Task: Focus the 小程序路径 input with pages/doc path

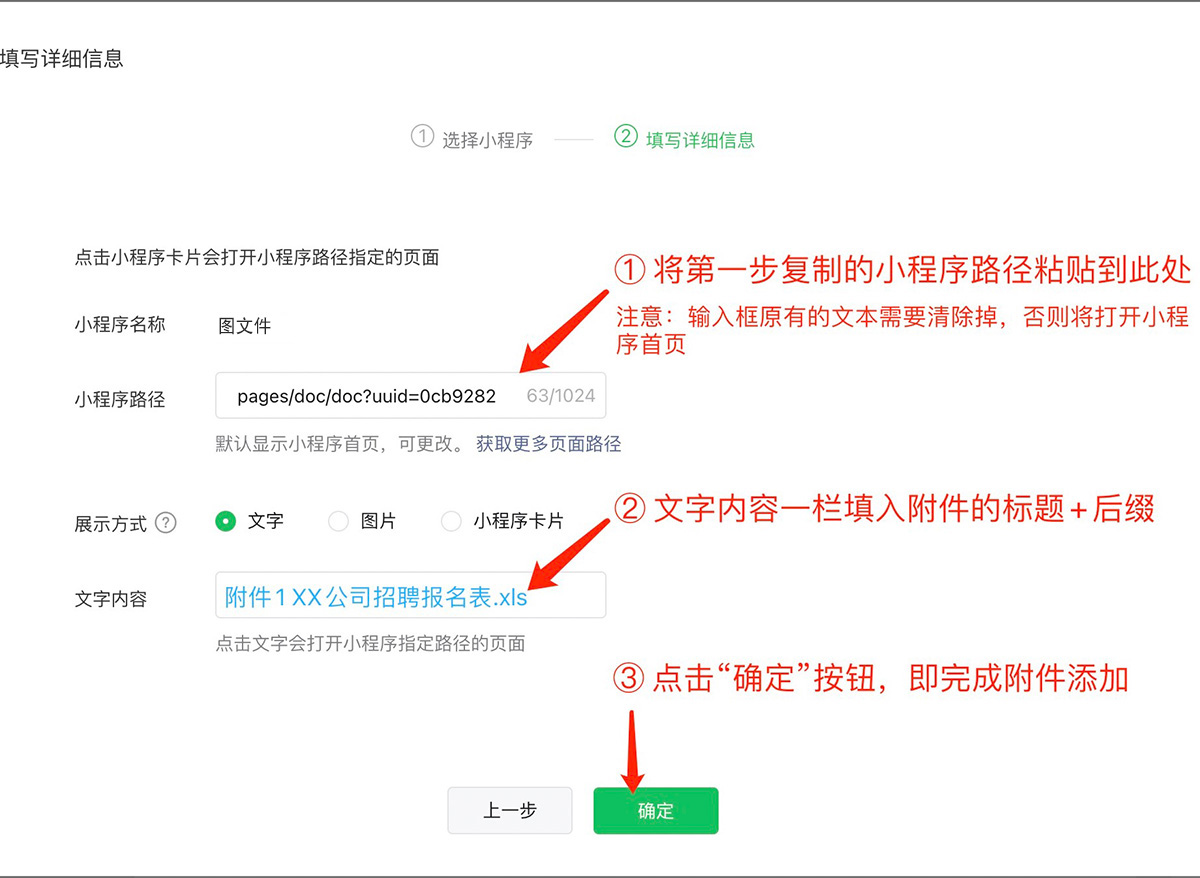Action: (411, 395)
